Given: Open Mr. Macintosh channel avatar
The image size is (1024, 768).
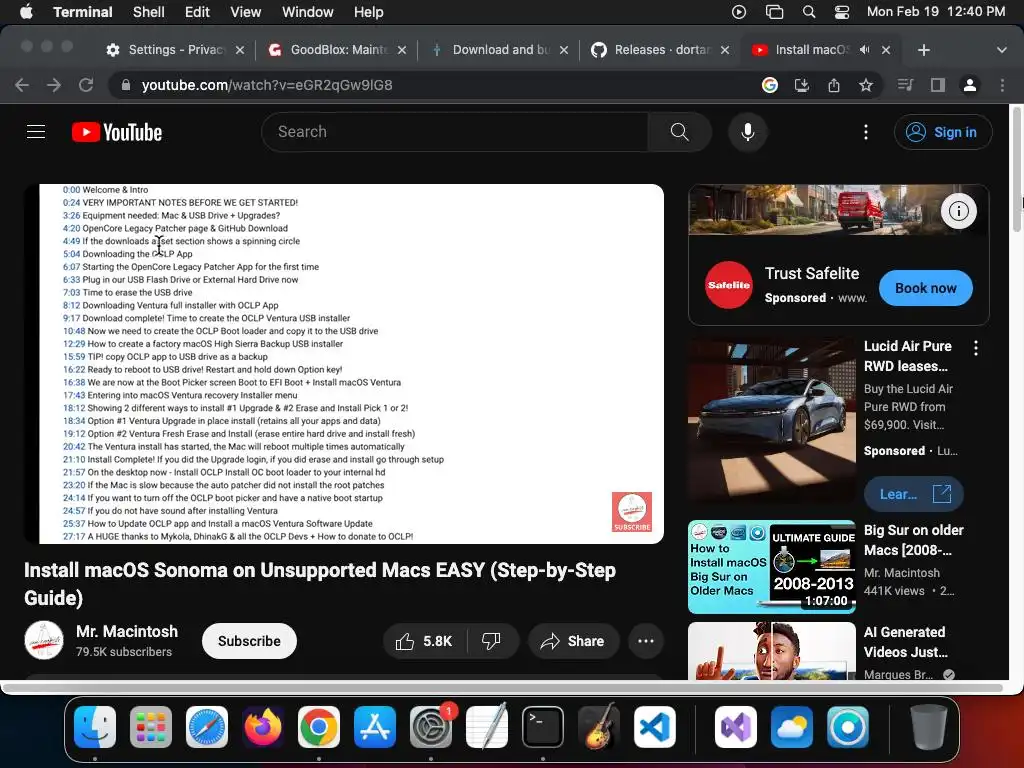Looking at the screenshot, I should coord(44,641).
